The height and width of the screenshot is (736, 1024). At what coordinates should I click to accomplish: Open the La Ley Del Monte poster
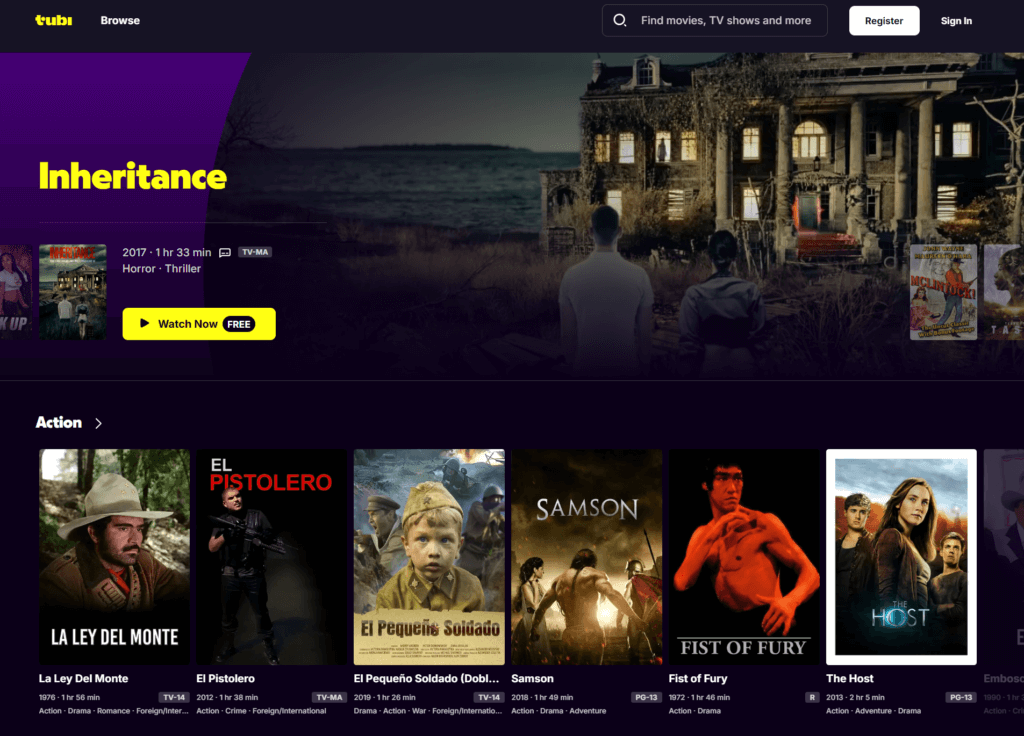(114, 556)
